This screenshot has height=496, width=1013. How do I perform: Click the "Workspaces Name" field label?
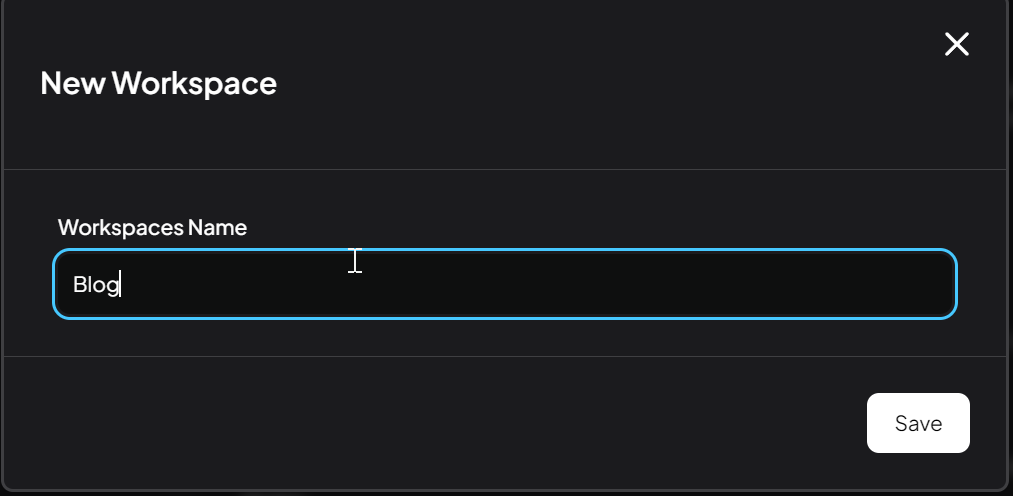coord(152,227)
